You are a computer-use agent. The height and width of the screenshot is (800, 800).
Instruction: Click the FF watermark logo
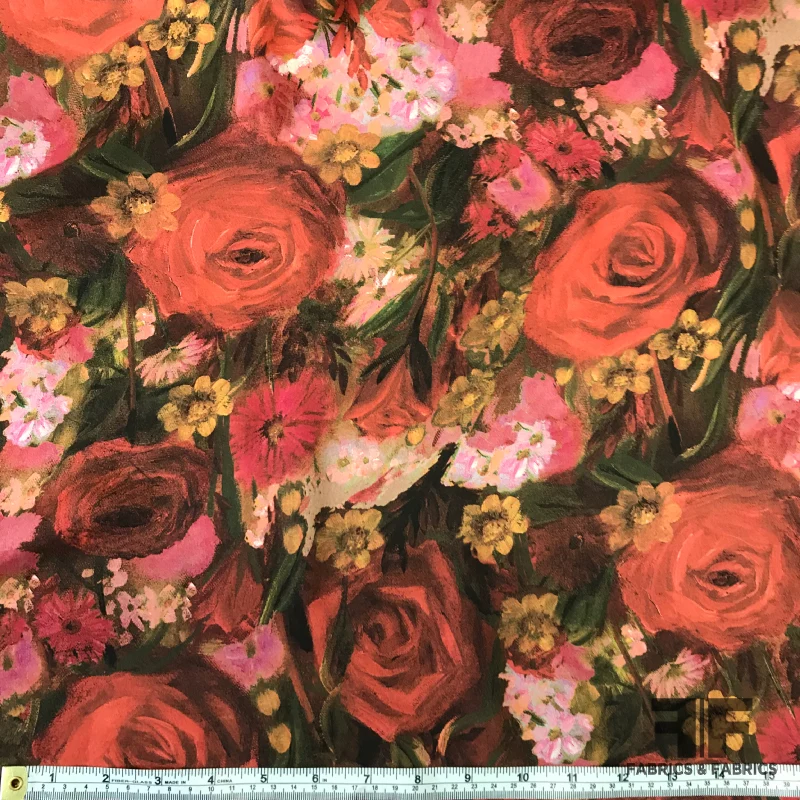click(x=704, y=727)
